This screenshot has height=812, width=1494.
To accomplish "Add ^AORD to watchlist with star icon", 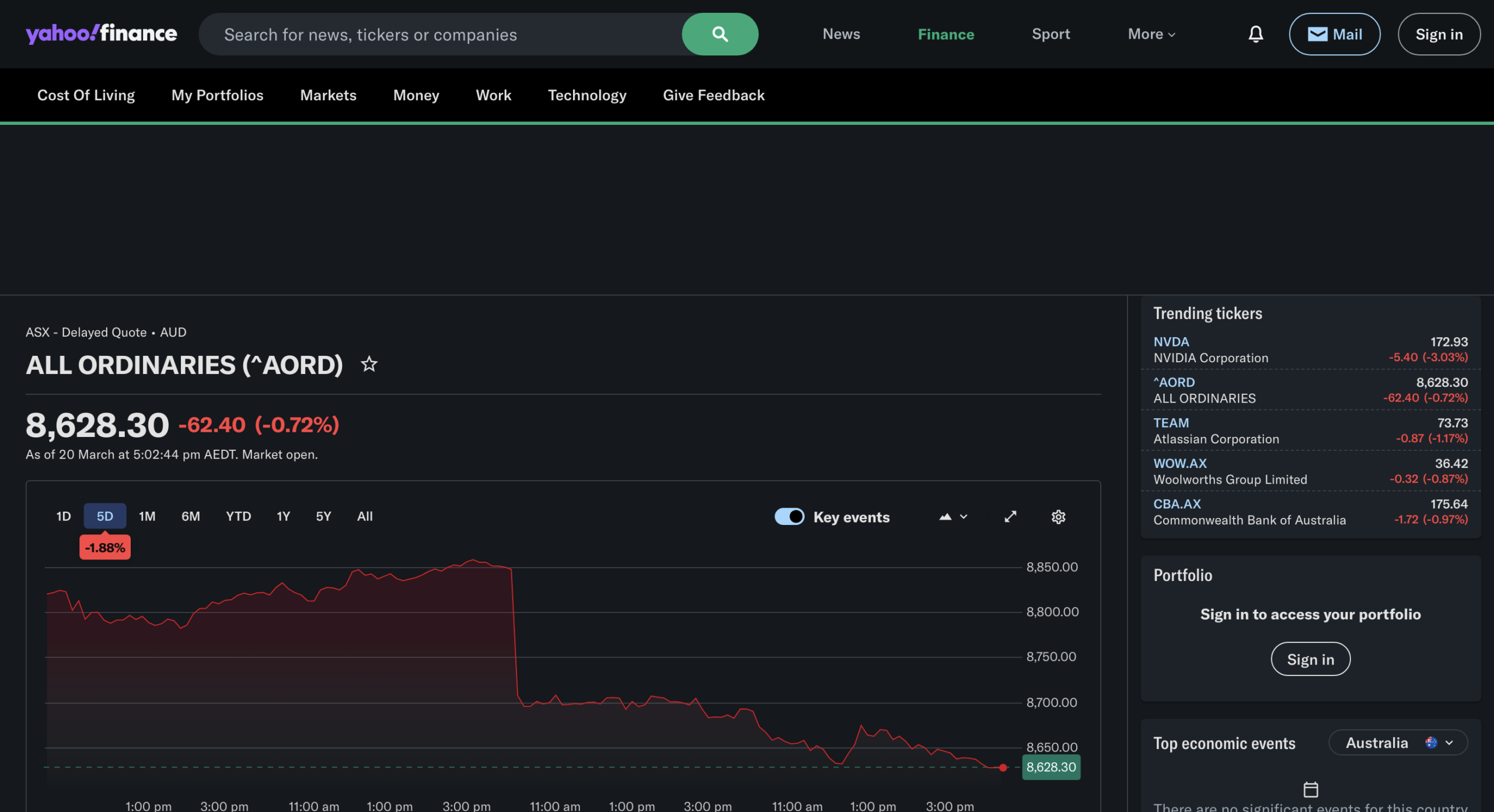I will (369, 365).
